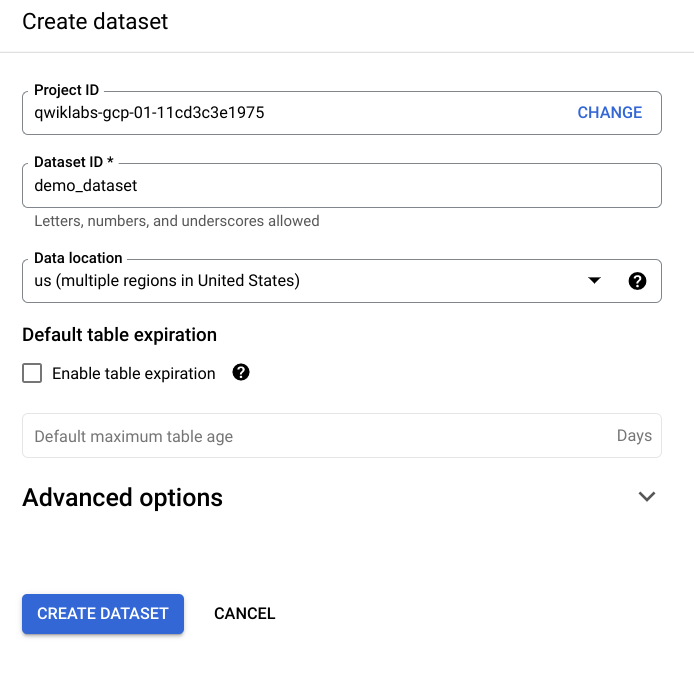The image size is (694, 682).
Task: Click the CHANGE link for Project ID
Action: click(x=609, y=112)
